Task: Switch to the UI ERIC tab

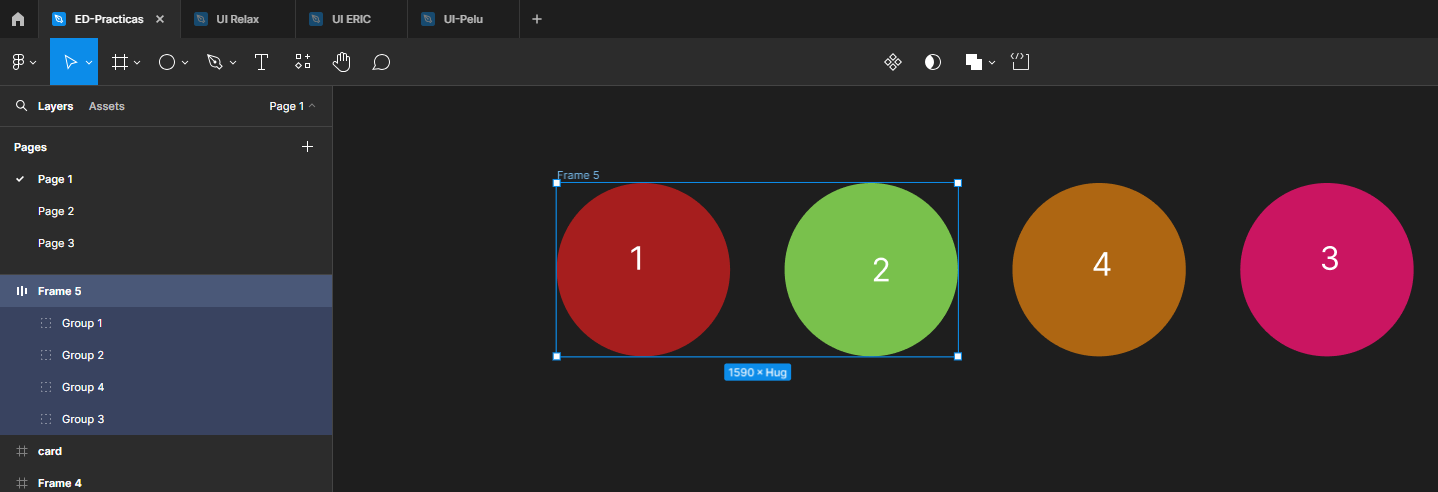Action: [x=352, y=19]
